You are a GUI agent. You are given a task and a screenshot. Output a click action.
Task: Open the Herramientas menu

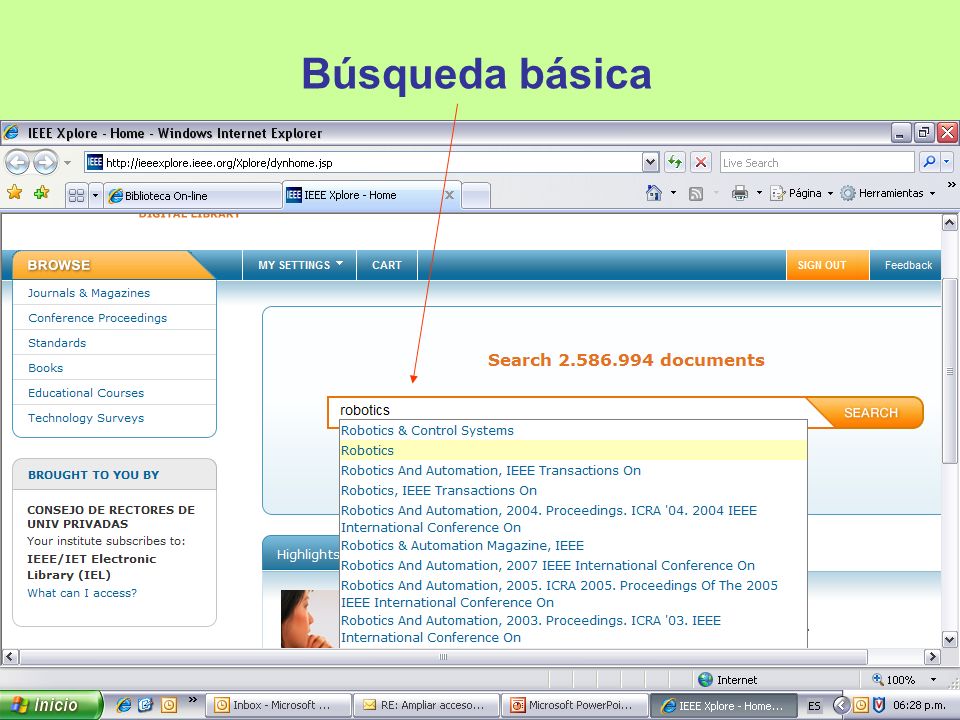click(x=888, y=193)
